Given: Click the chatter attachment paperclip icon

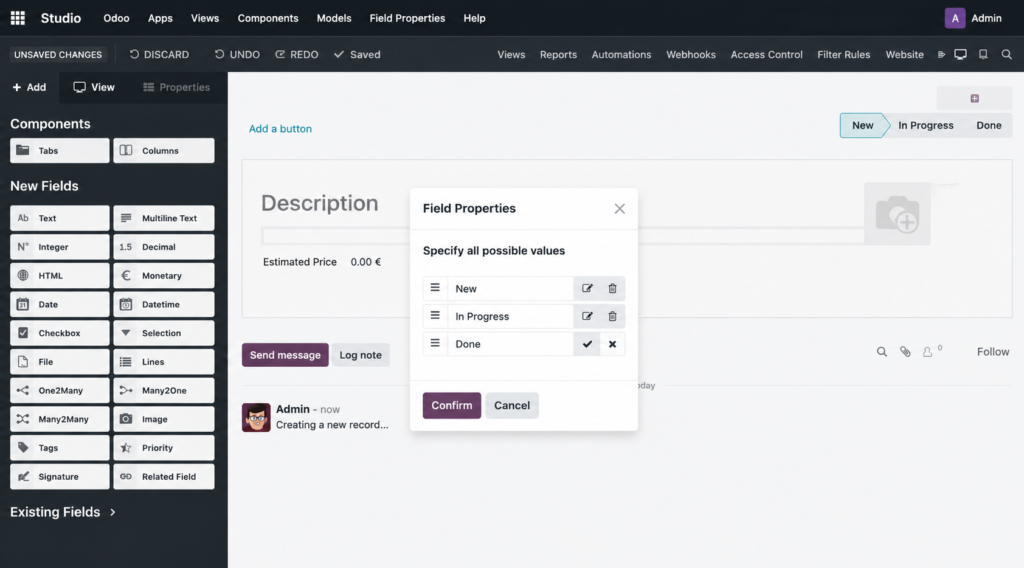Looking at the screenshot, I should 905,352.
